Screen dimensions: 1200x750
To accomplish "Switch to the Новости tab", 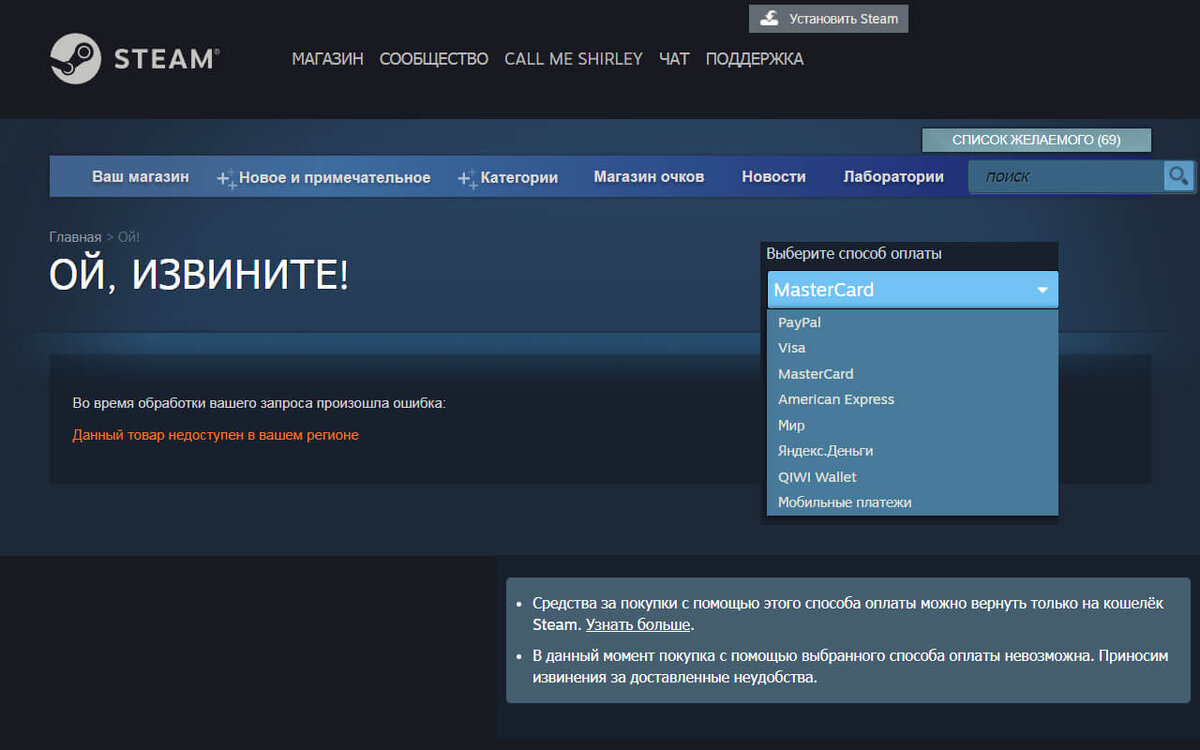I will pyautogui.click(x=773, y=176).
